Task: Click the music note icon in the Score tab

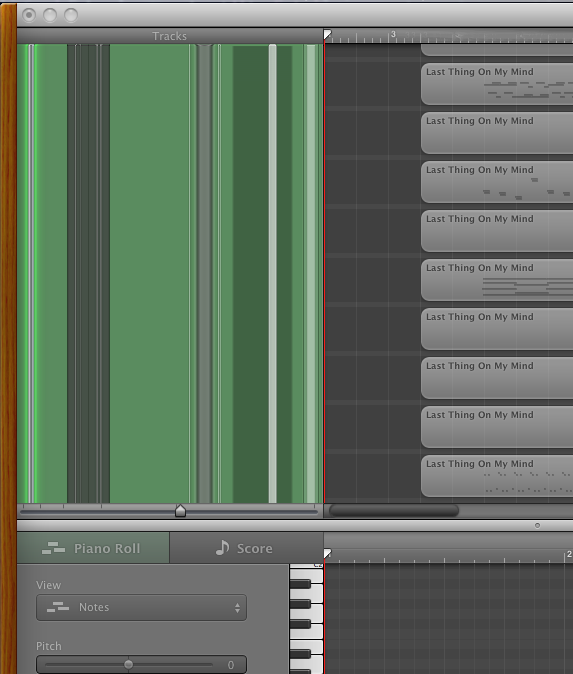Action: pos(222,548)
